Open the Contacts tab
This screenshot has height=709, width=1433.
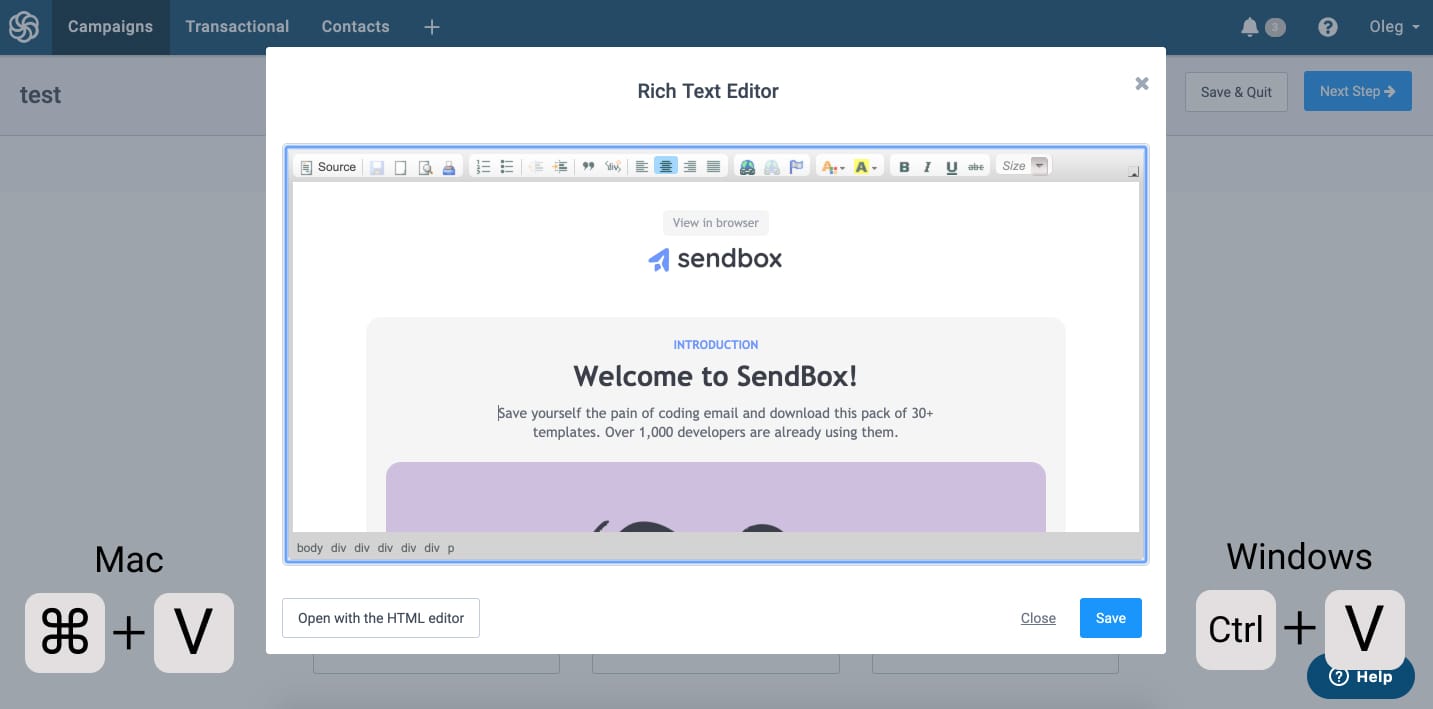click(355, 27)
